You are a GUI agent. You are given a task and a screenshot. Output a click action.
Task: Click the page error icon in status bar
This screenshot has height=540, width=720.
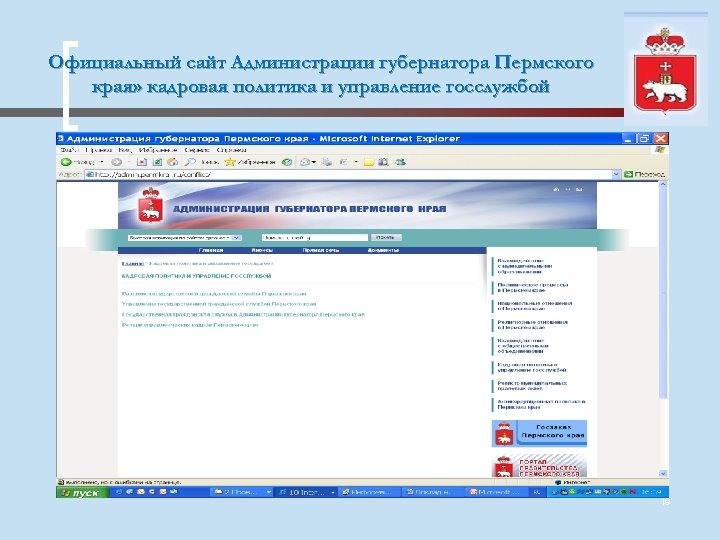click(61, 482)
